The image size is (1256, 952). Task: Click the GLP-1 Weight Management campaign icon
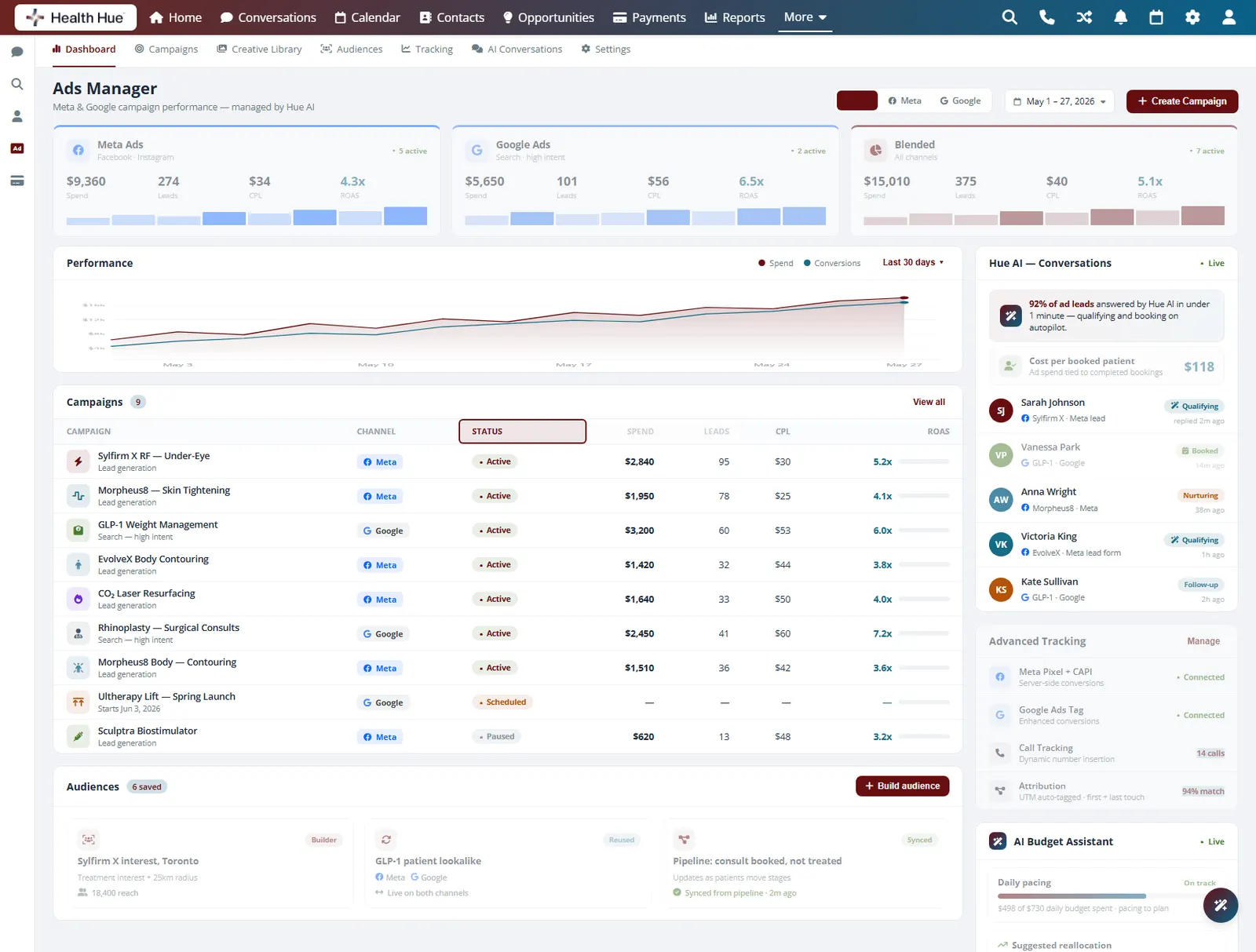pos(78,531)
